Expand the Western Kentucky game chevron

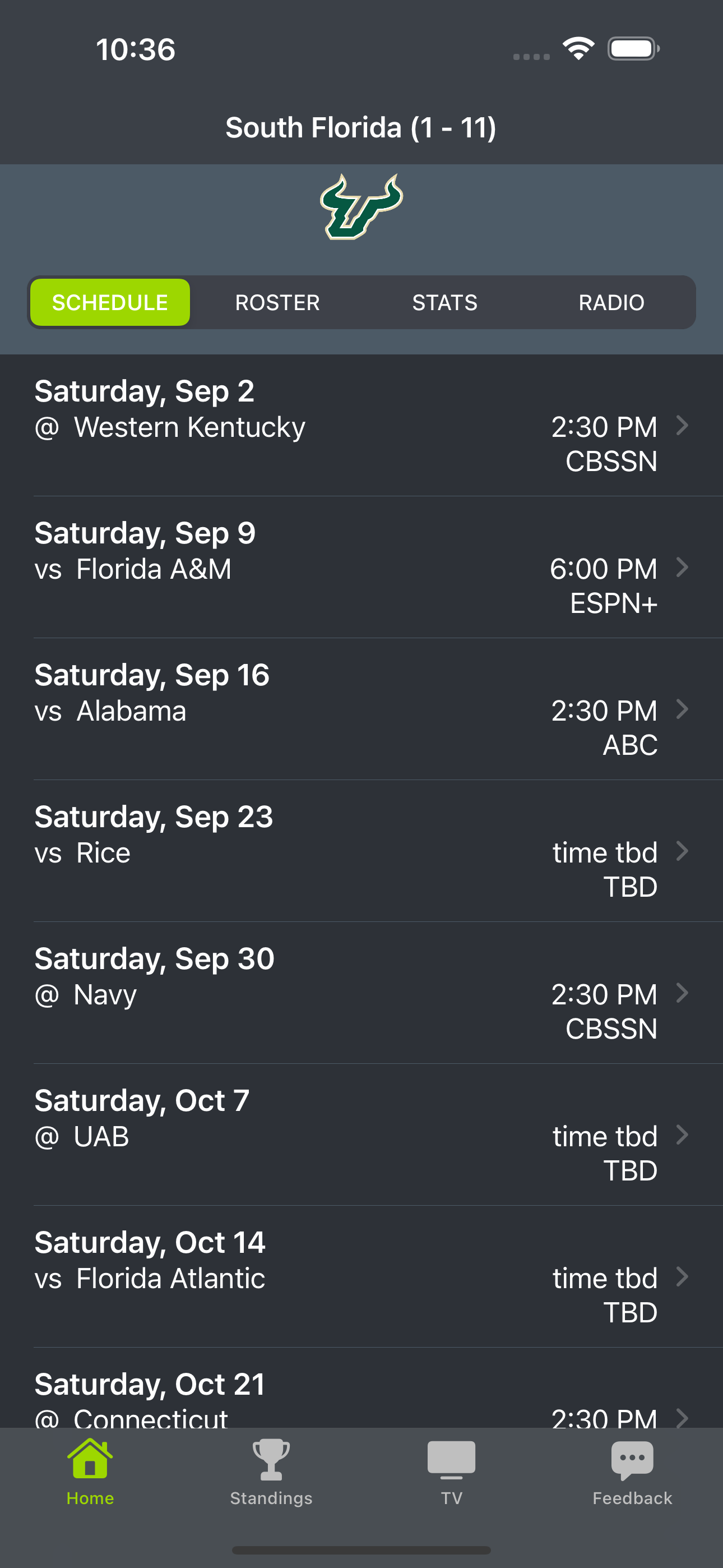(683, 426)
